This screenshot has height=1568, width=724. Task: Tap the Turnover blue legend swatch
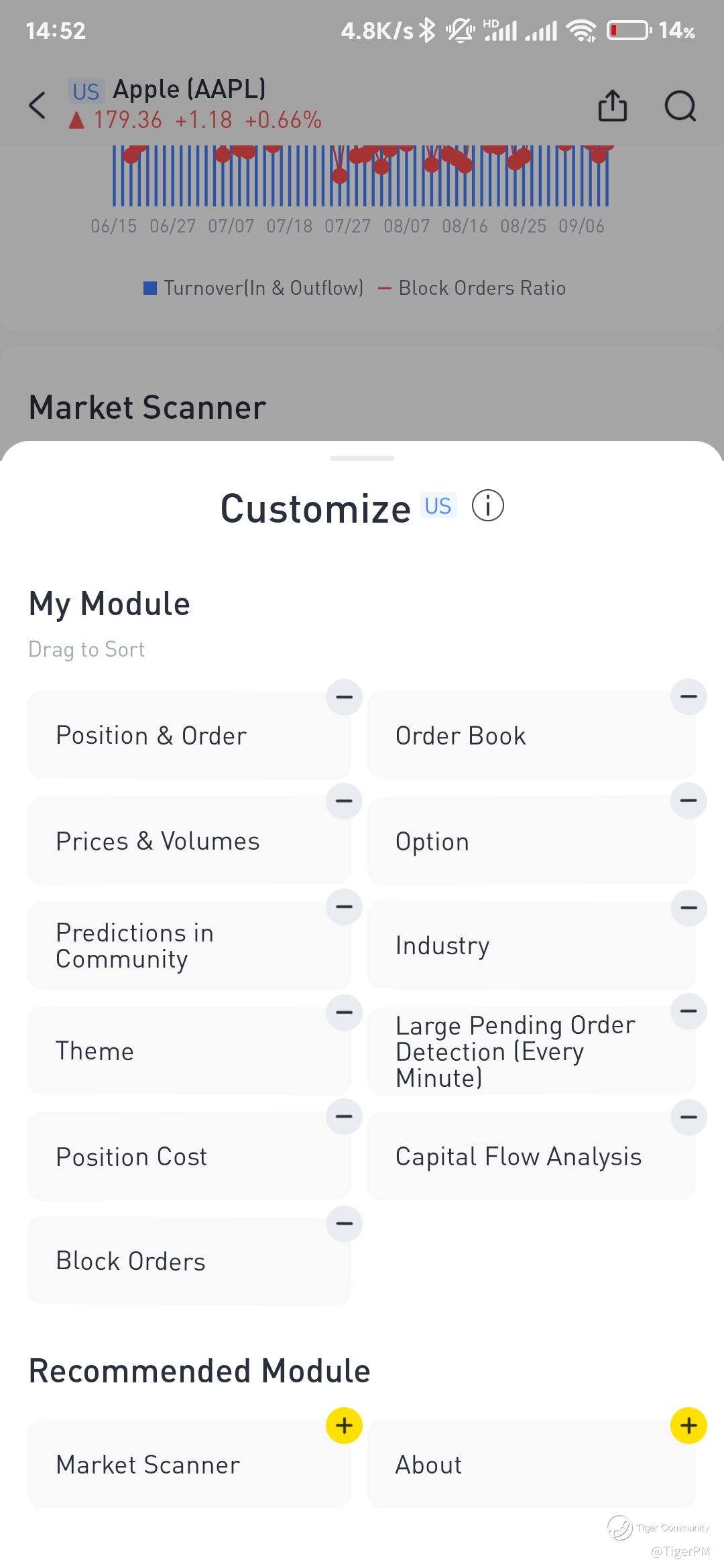click(x=150, y=288)
